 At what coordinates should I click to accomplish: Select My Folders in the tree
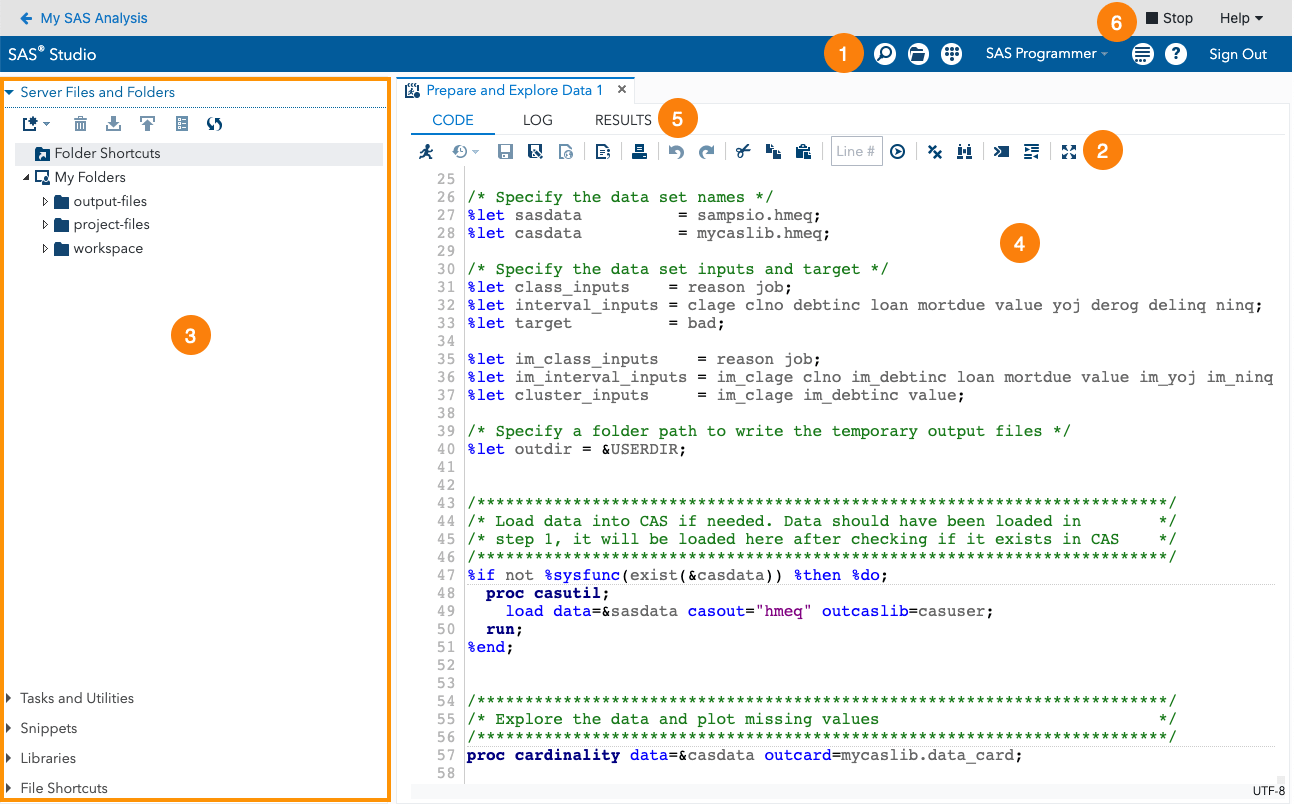(x=90, y=177)
